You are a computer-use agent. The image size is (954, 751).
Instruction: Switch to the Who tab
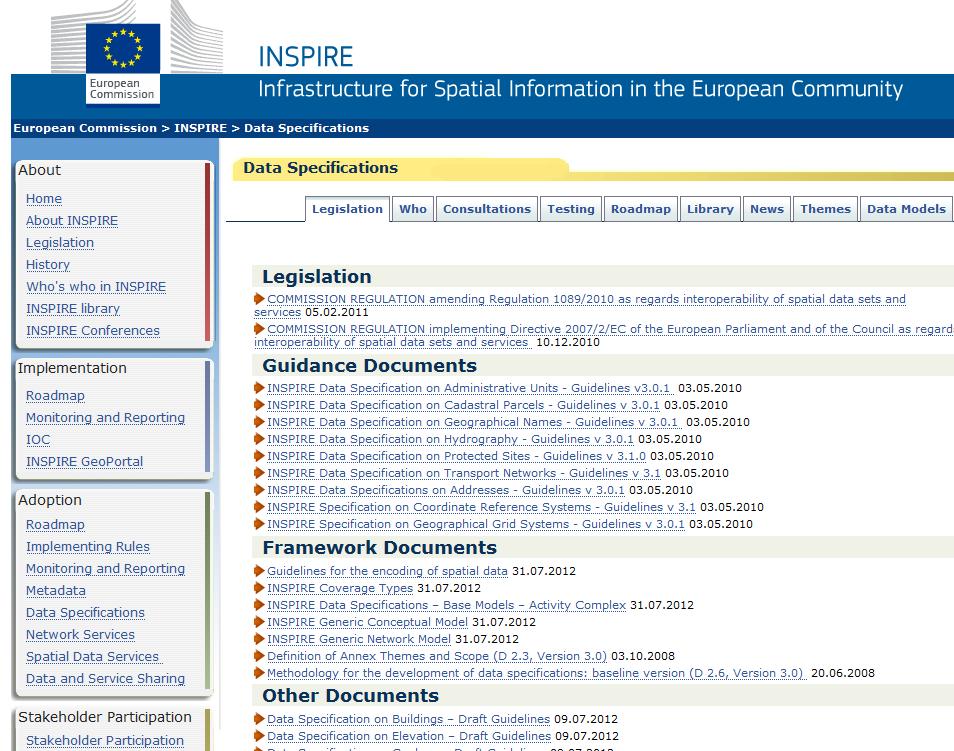tap(413, 209)
